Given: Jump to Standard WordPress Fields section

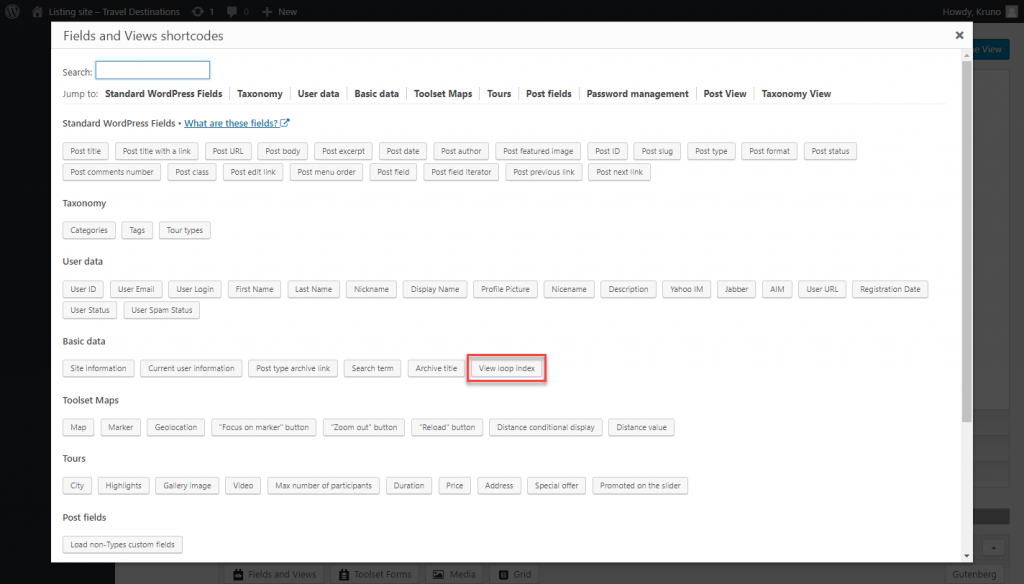Looking at the screenshot, I should click(163, 93).
